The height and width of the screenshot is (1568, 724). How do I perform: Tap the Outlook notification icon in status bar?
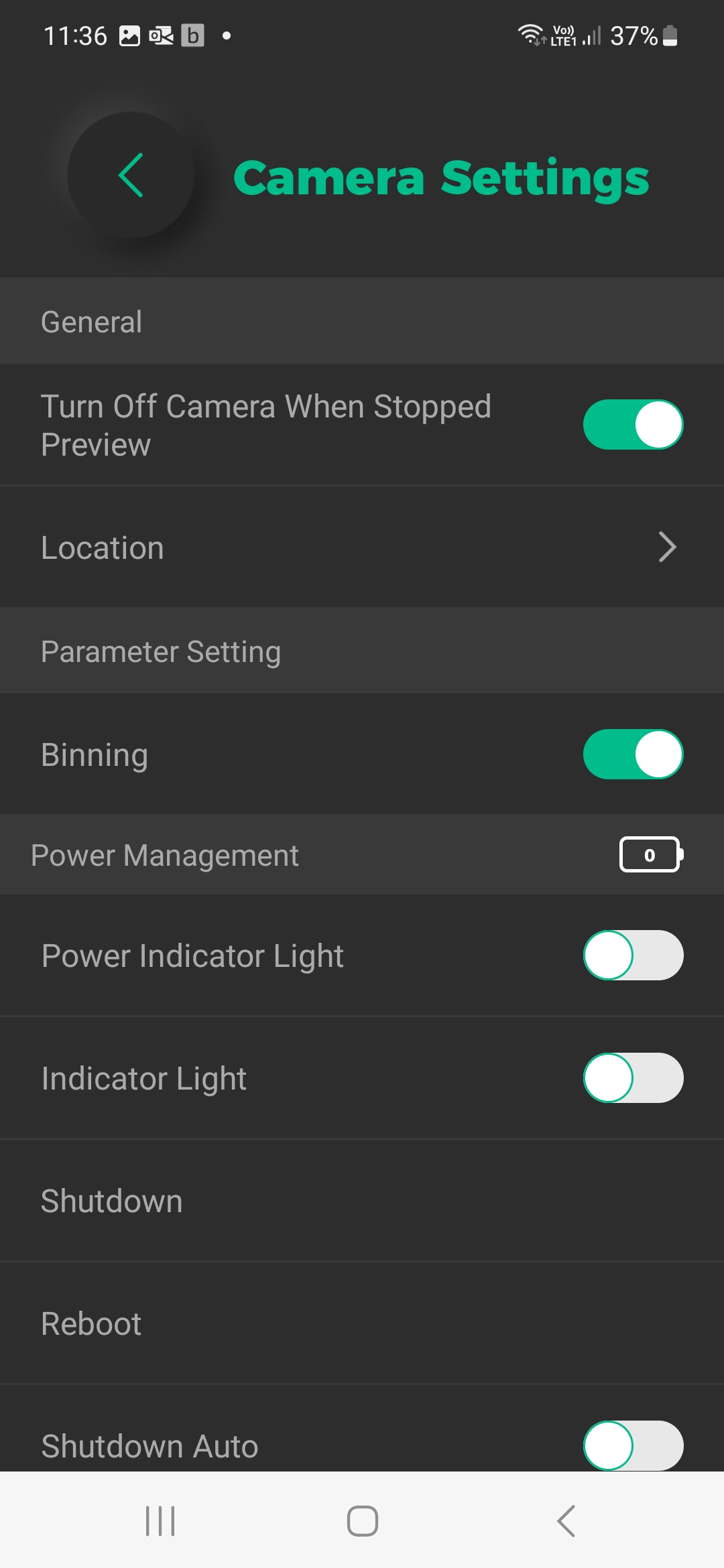161,36
